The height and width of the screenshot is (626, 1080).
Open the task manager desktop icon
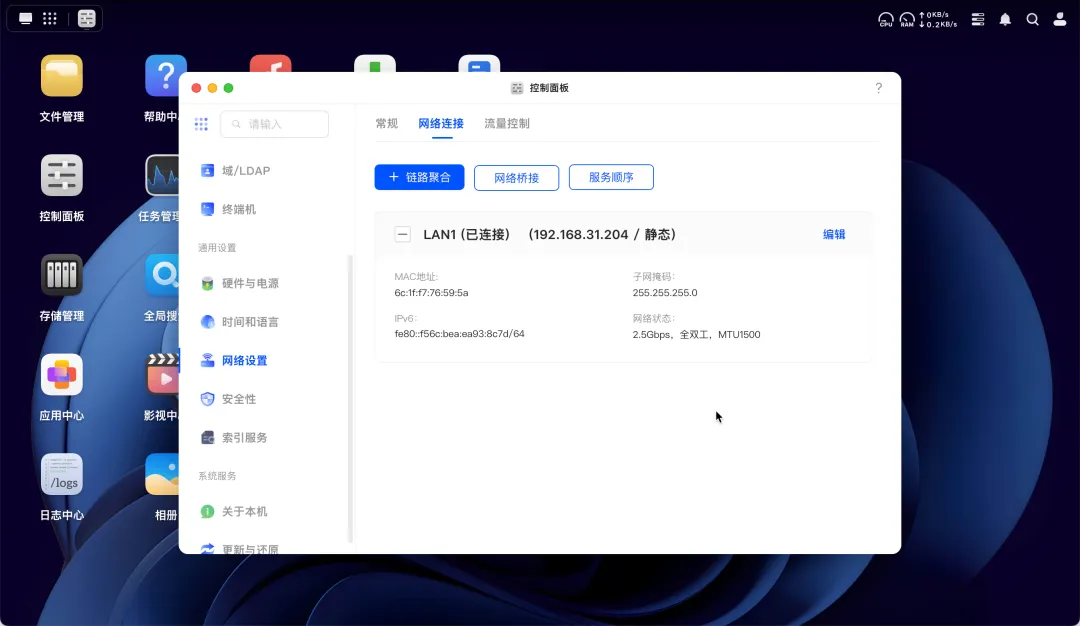tap(163, 176)
